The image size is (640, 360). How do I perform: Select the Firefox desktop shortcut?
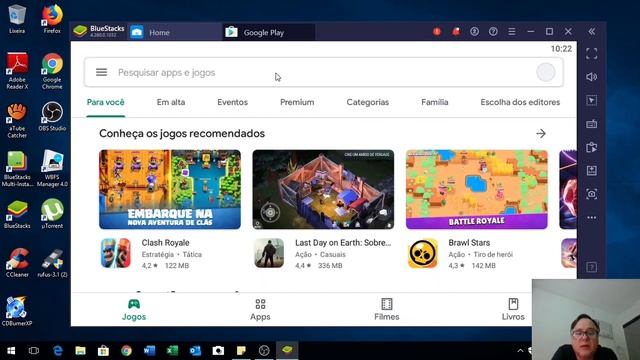point(52,19)
